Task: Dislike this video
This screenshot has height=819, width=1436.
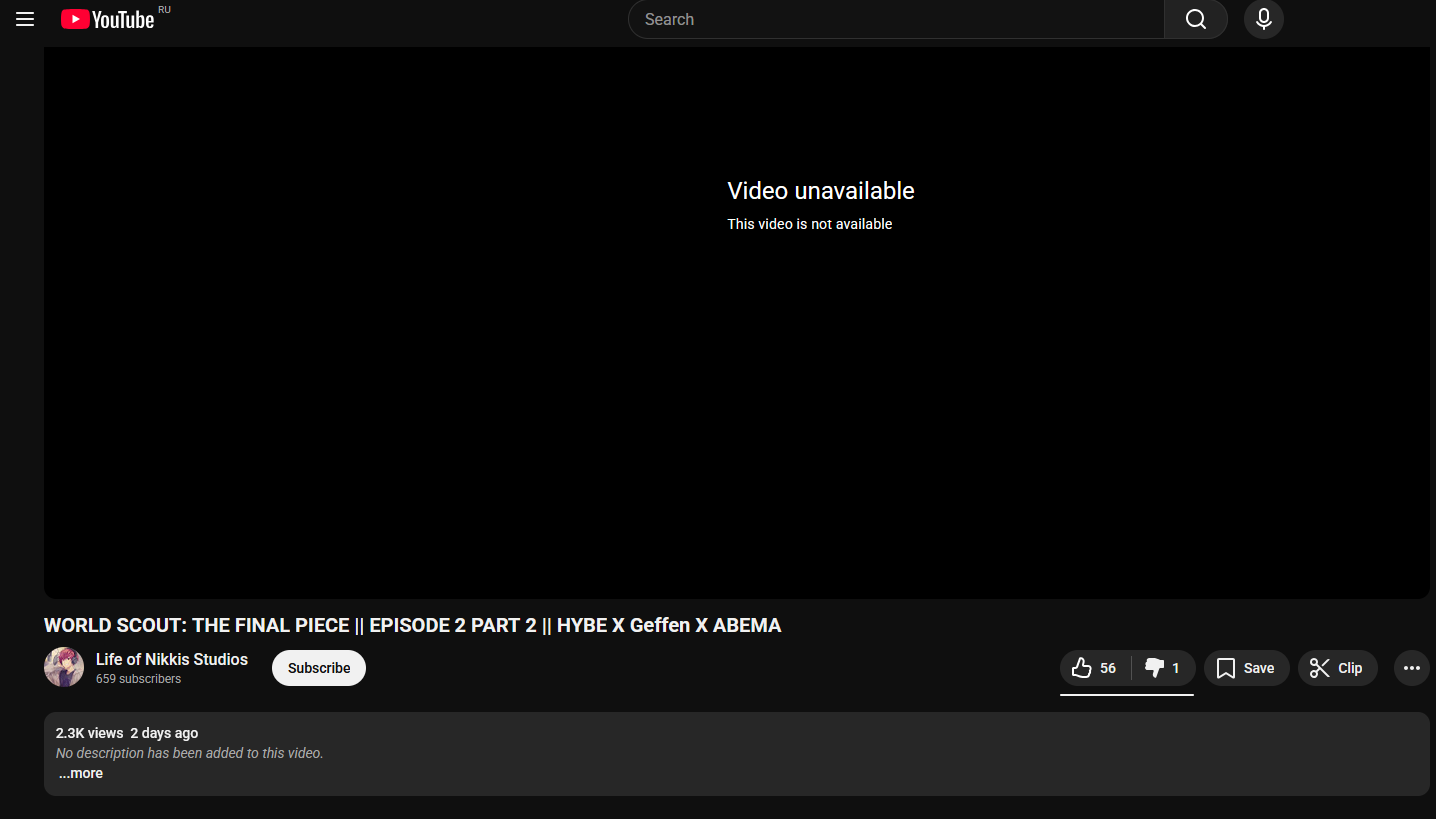Action: coord(1164,668)
